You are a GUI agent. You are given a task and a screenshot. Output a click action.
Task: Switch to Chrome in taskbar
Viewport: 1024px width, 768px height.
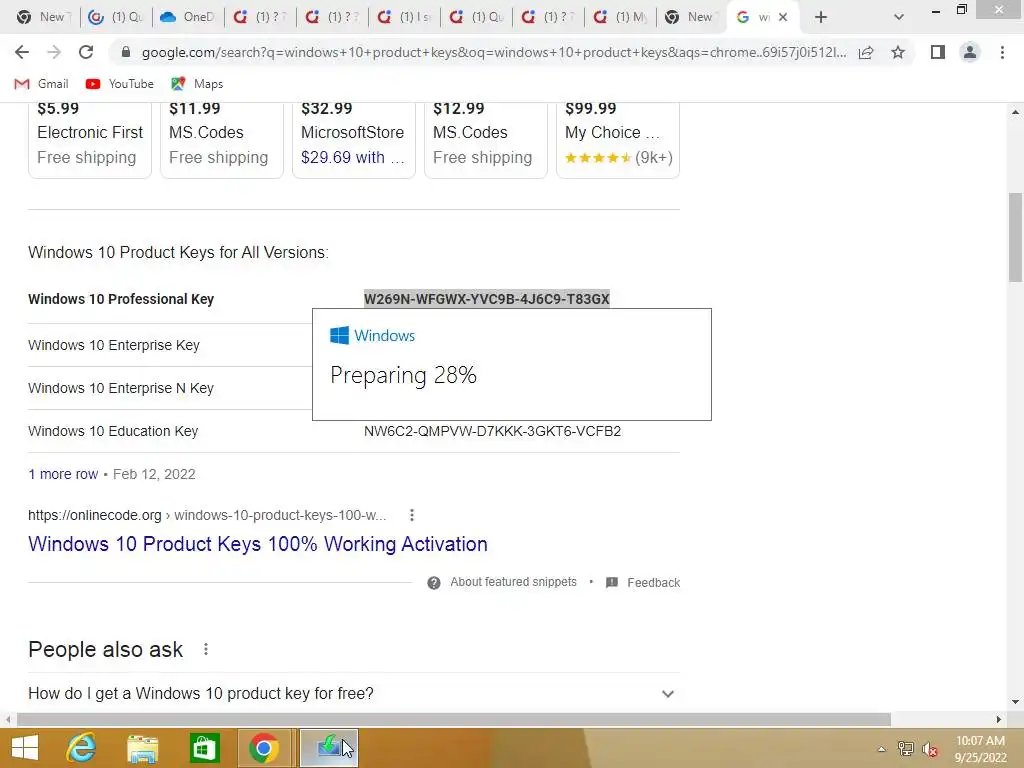coord(264,748)
